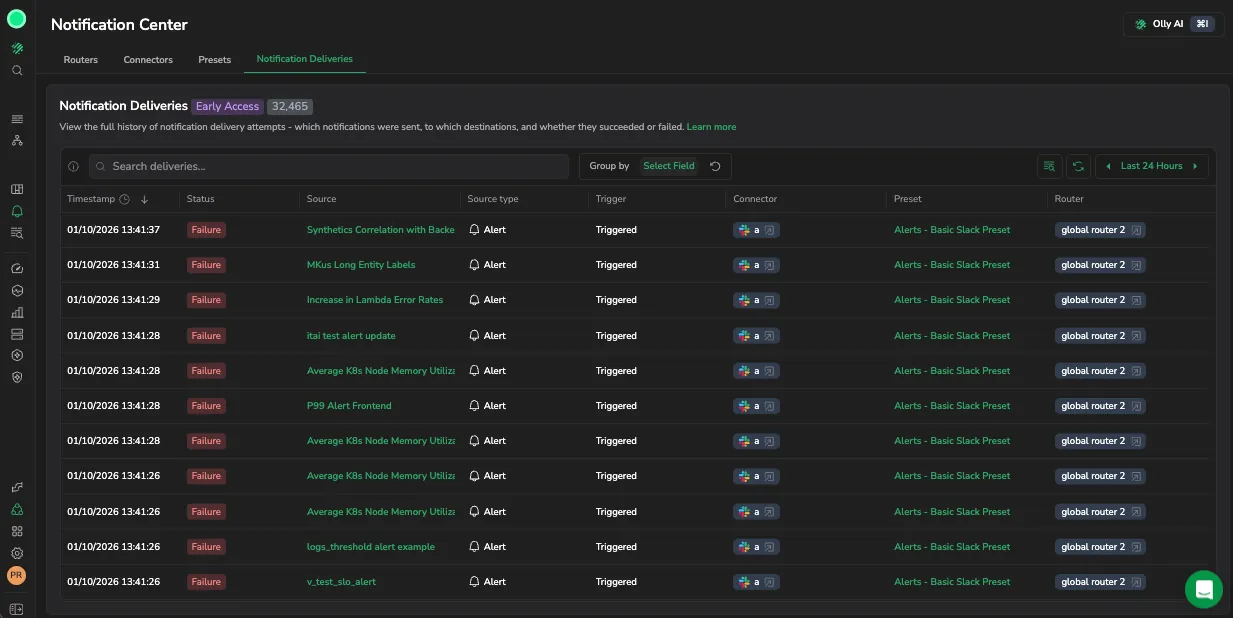Click the Timestamp column clock icon
This screenshot has height=618, width=1233.
click(x=125, y=199)
